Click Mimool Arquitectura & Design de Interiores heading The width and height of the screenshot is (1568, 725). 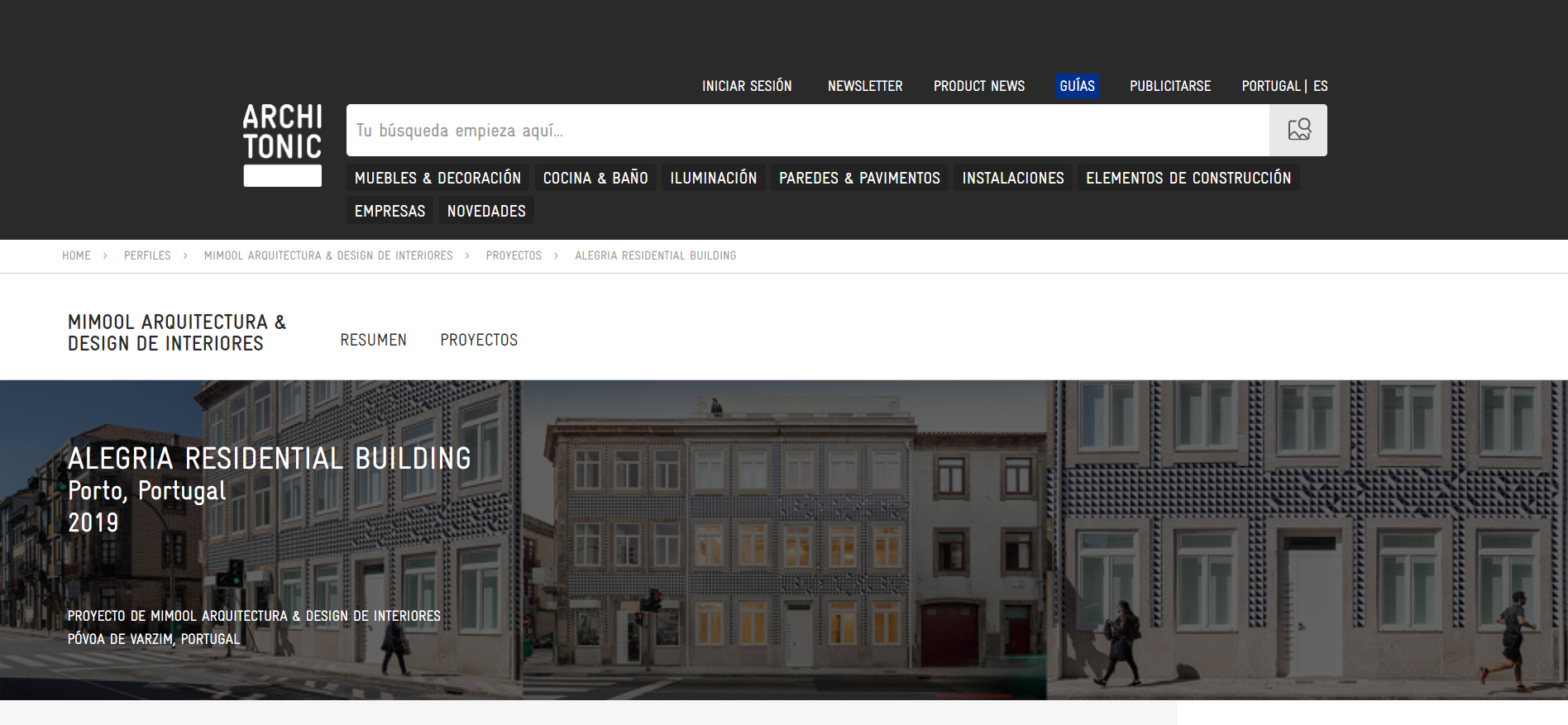tap(177, 332)
